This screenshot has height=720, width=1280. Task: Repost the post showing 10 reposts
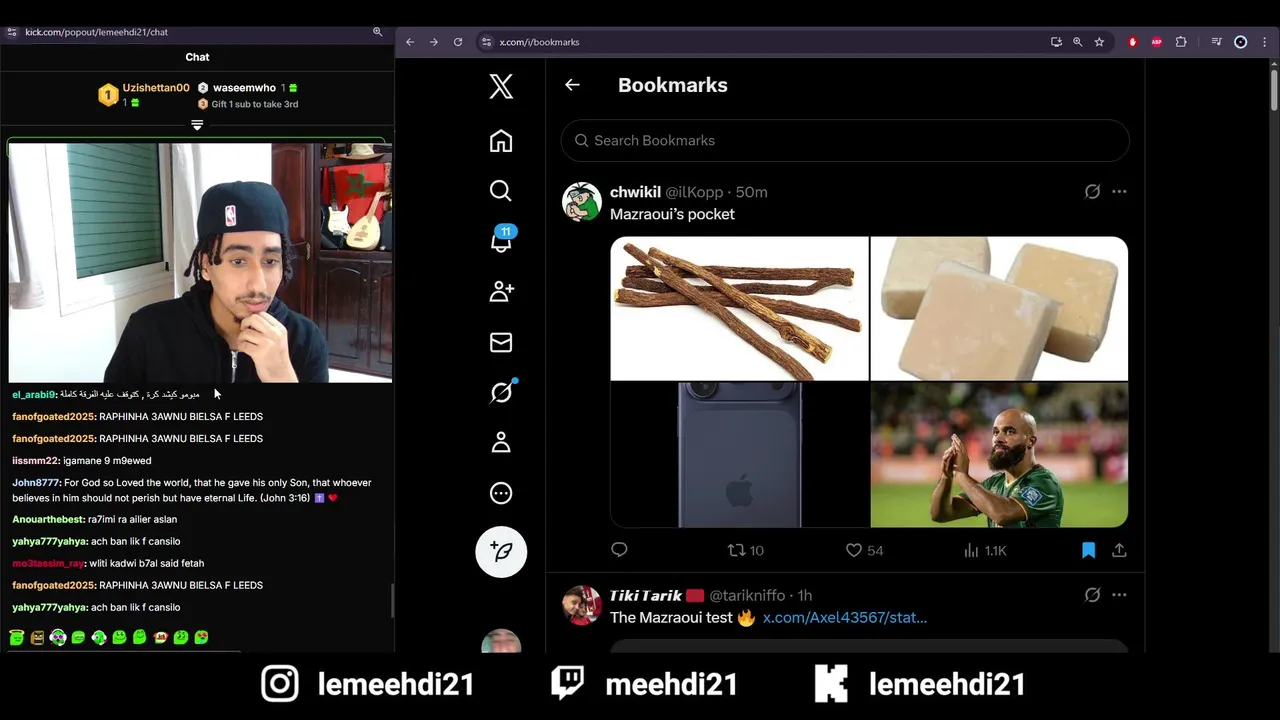[745, 550]
